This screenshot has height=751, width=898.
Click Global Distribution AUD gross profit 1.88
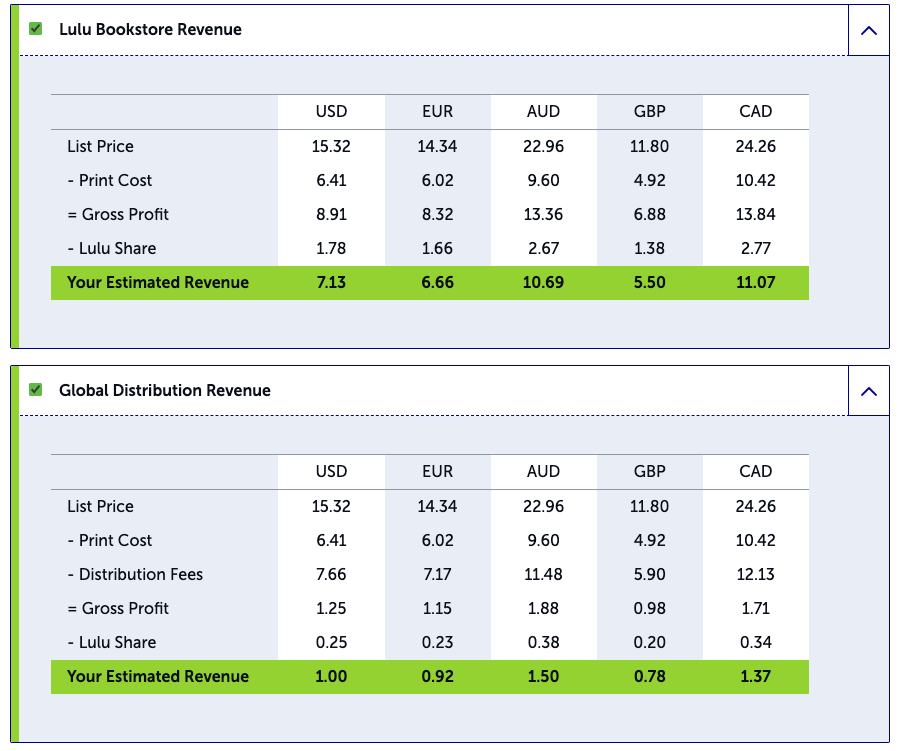(x=543, y=608)
